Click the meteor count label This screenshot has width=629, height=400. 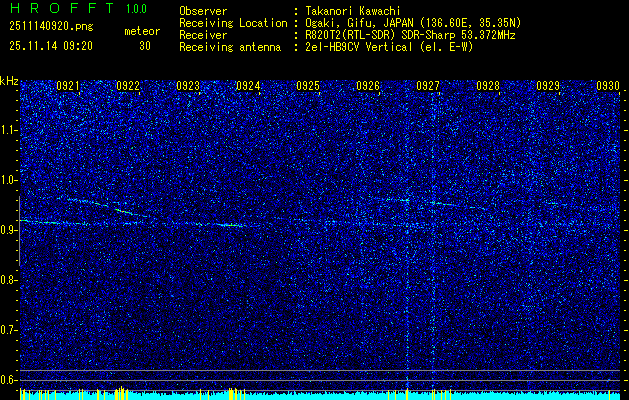pyautogui.click(x=142, y=31)
